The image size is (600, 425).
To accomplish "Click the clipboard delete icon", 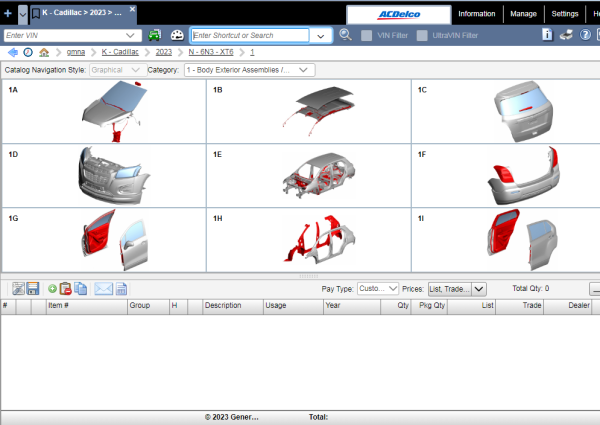I will [x=66, y=288].
